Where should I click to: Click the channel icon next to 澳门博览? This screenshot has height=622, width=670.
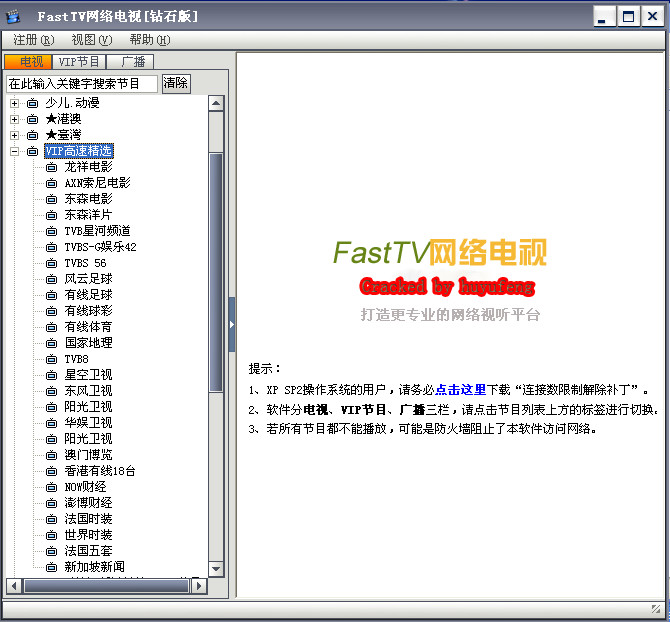(x=51, y=455)
